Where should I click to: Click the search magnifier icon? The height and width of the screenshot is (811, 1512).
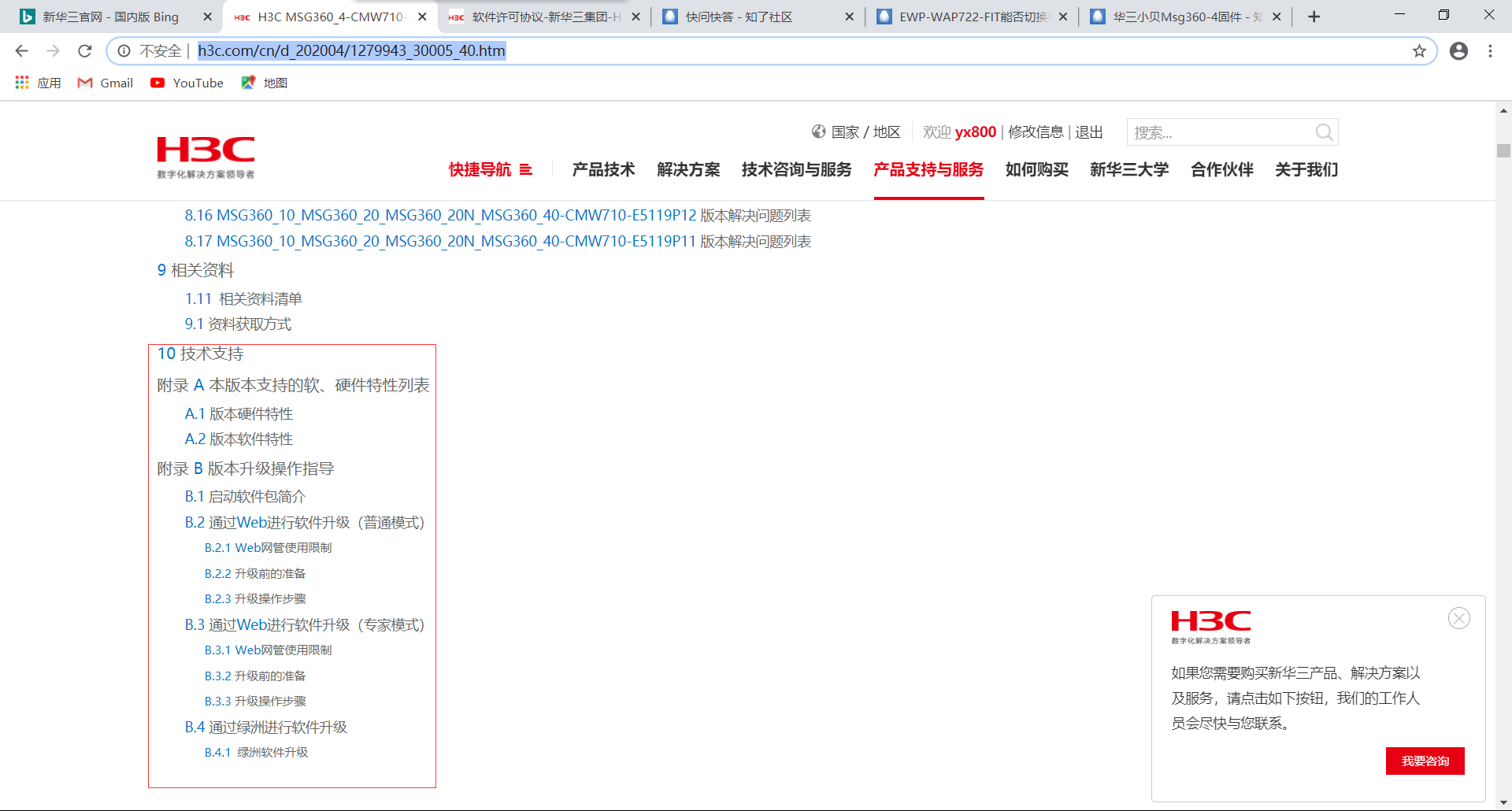pos(1324,132)
